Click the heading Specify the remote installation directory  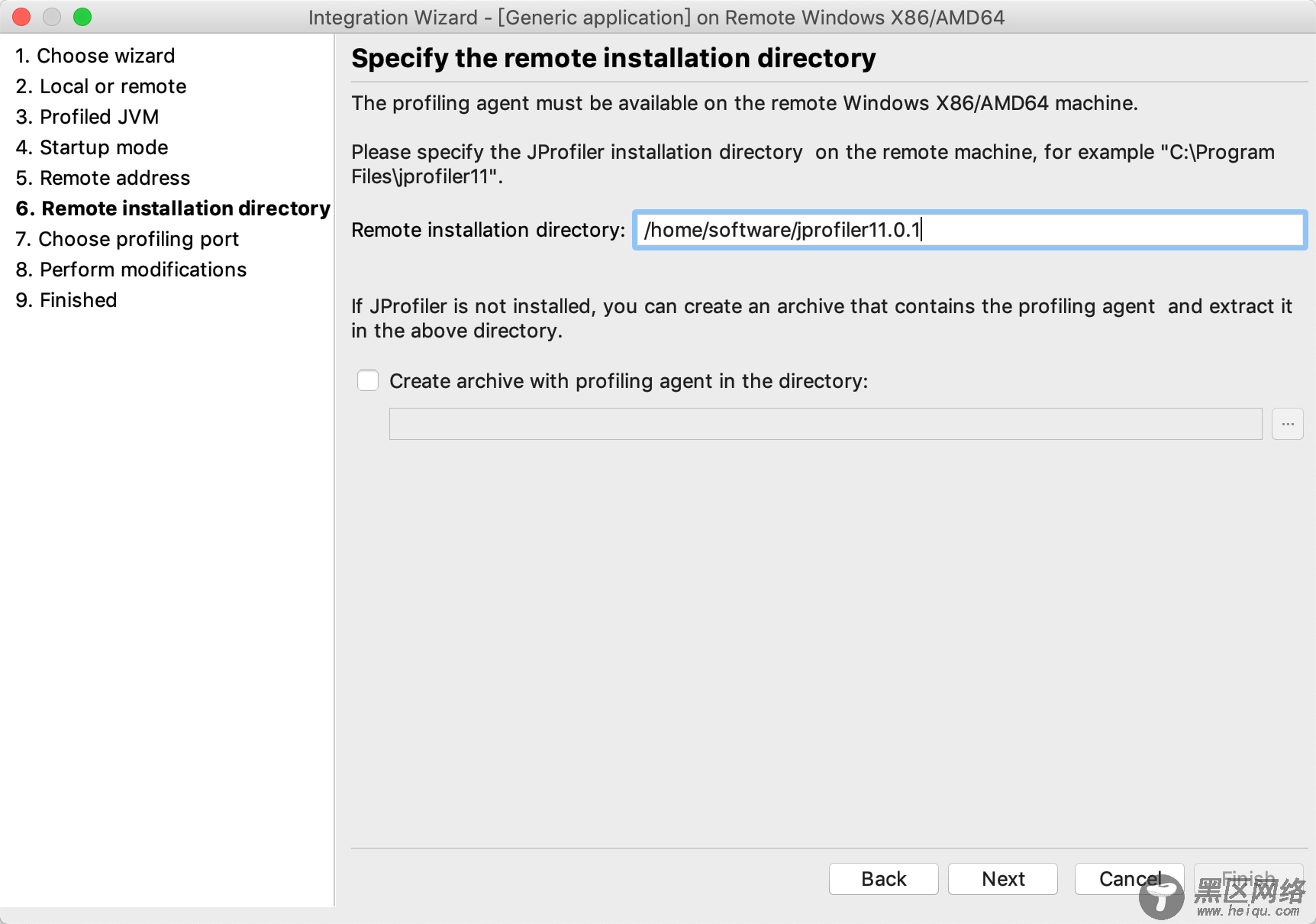tap(614, 58)
